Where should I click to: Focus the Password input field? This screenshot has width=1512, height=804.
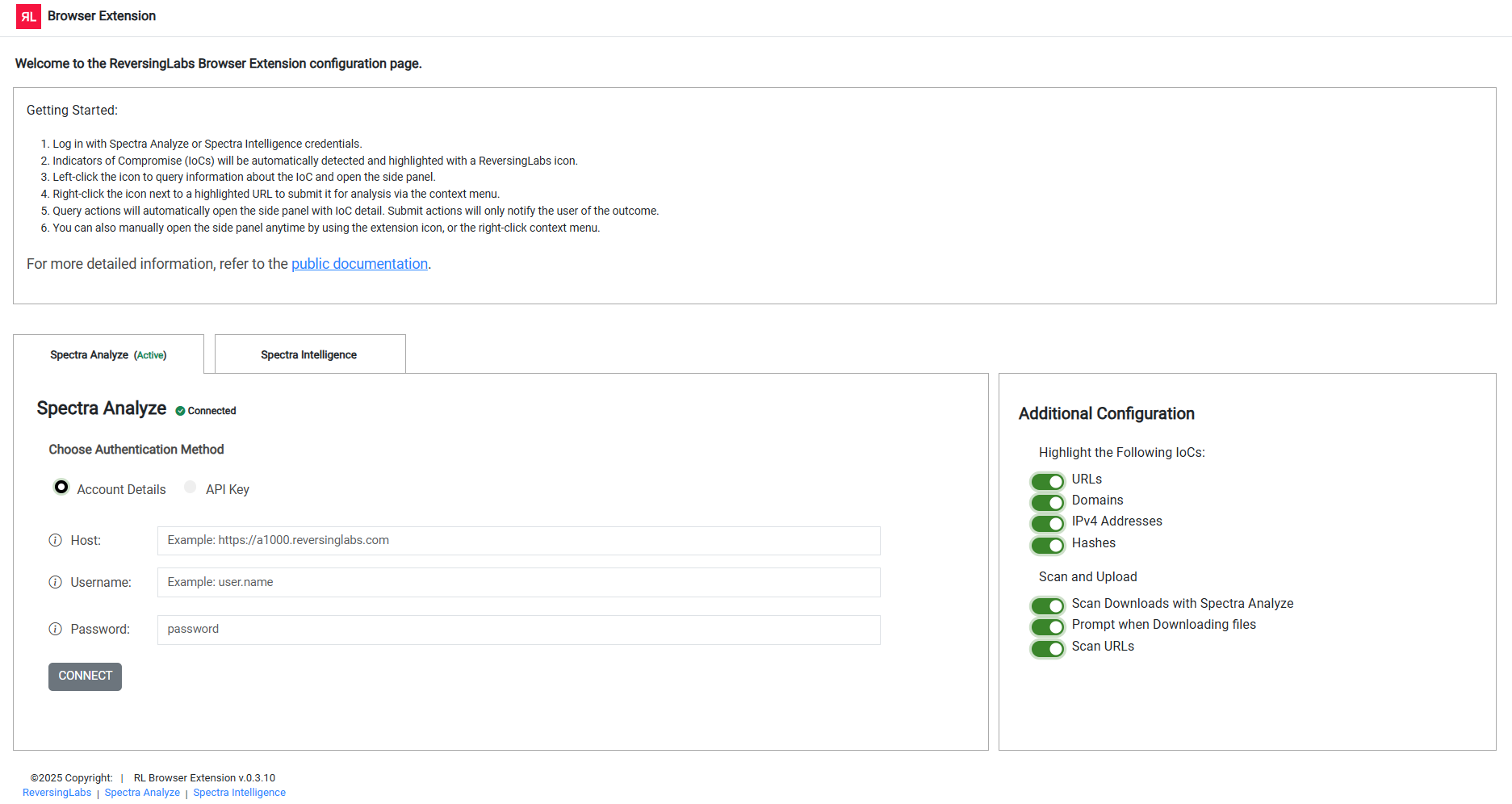point(518,630)
